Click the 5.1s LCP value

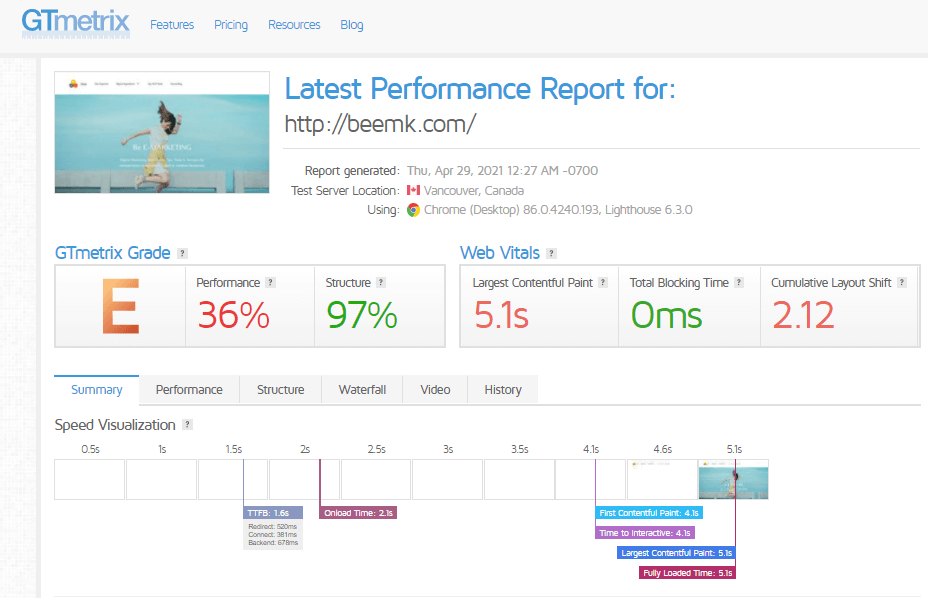[x=501, y=315]
